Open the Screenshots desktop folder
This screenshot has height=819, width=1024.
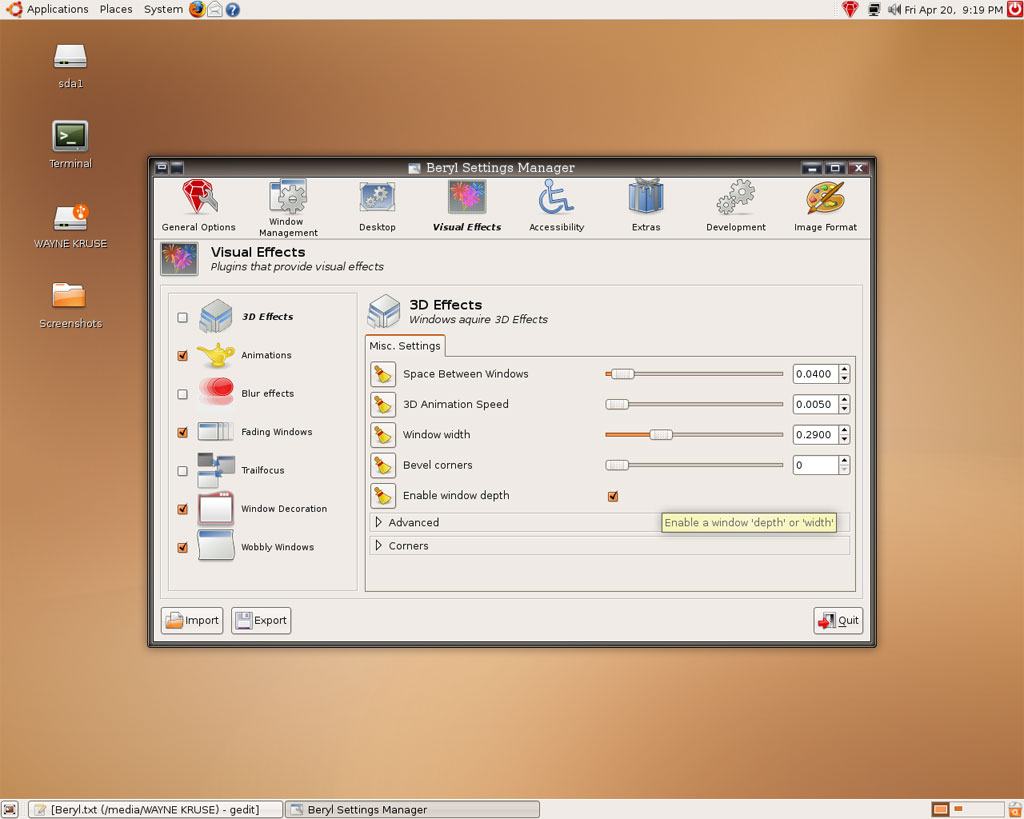pos(71,305)
